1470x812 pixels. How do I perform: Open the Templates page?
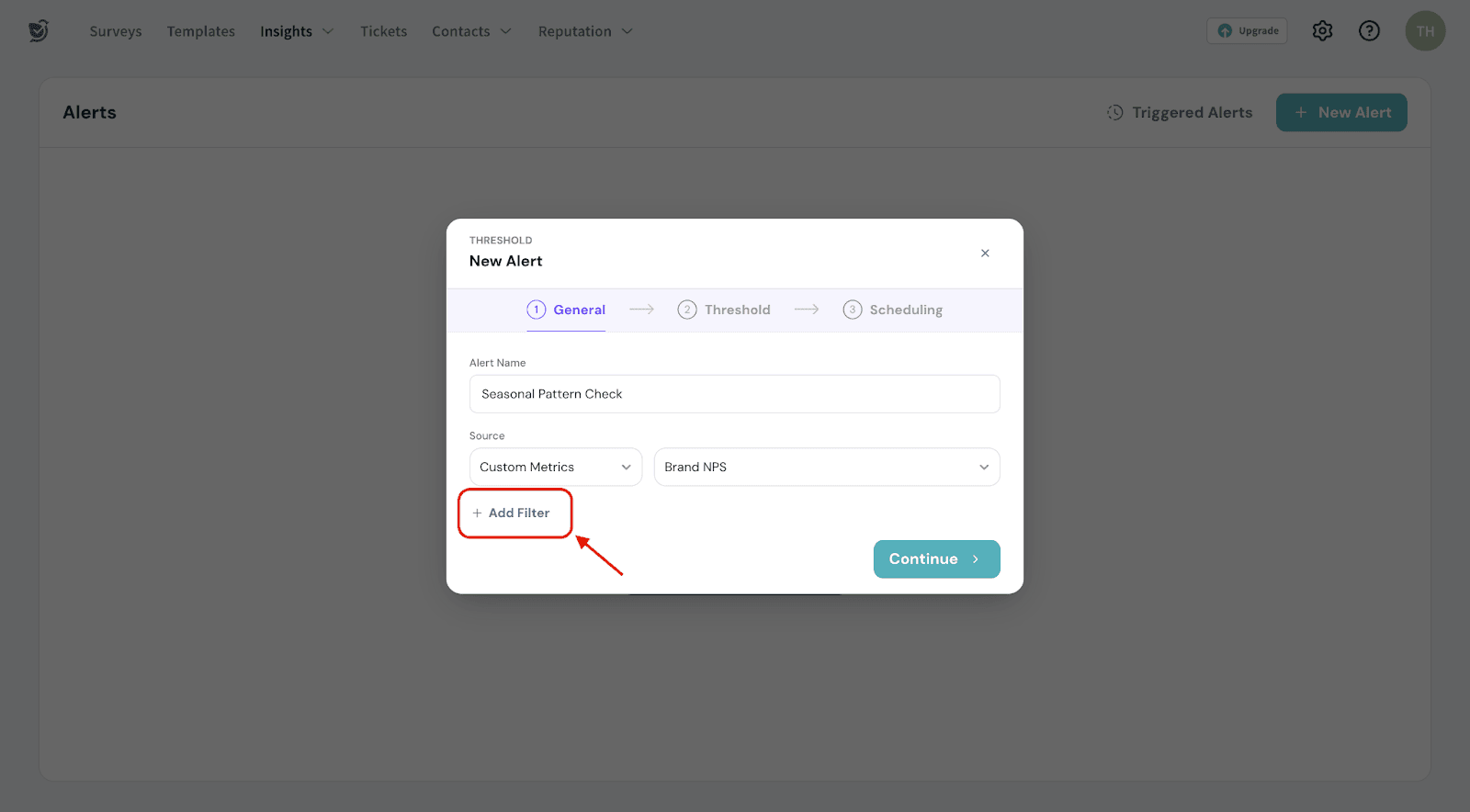[201, 31]
